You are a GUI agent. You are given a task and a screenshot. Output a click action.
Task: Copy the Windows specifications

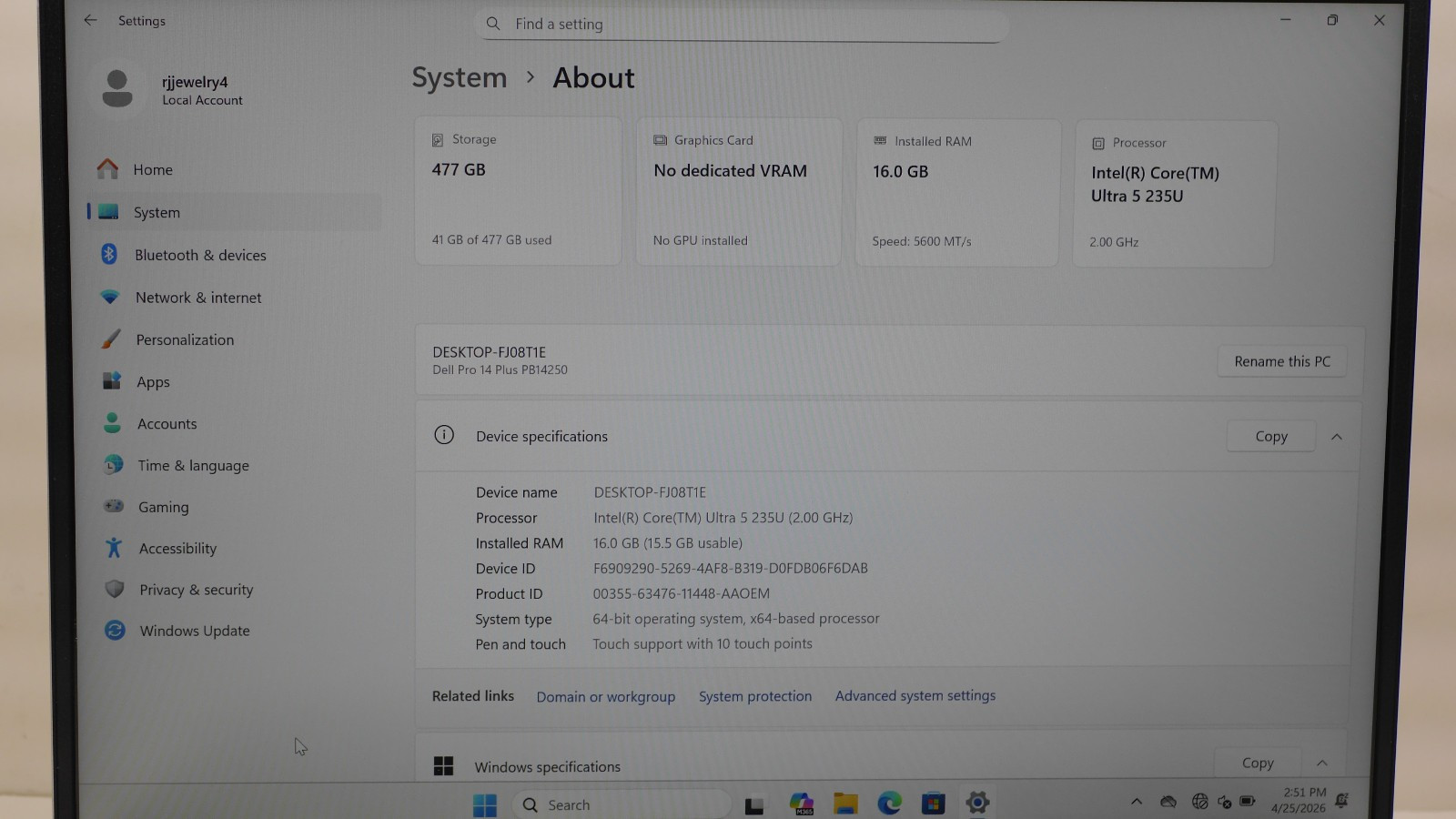click(x=1258, y=763)
